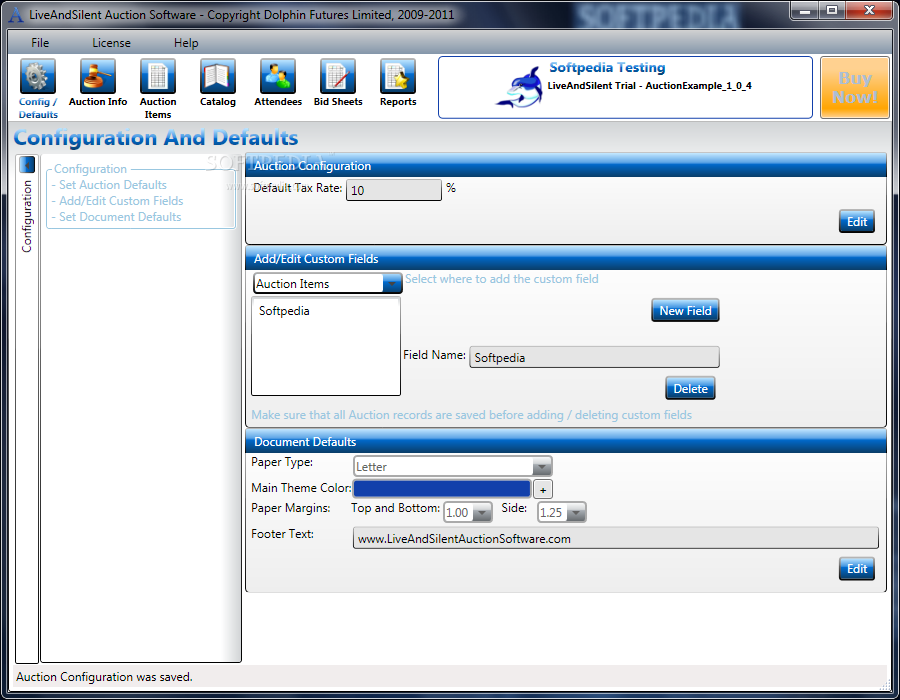The width and height of the screenshot is (900, 700).
Task: Click the status message Auction Configuration was saved
Action: point(104,677)
